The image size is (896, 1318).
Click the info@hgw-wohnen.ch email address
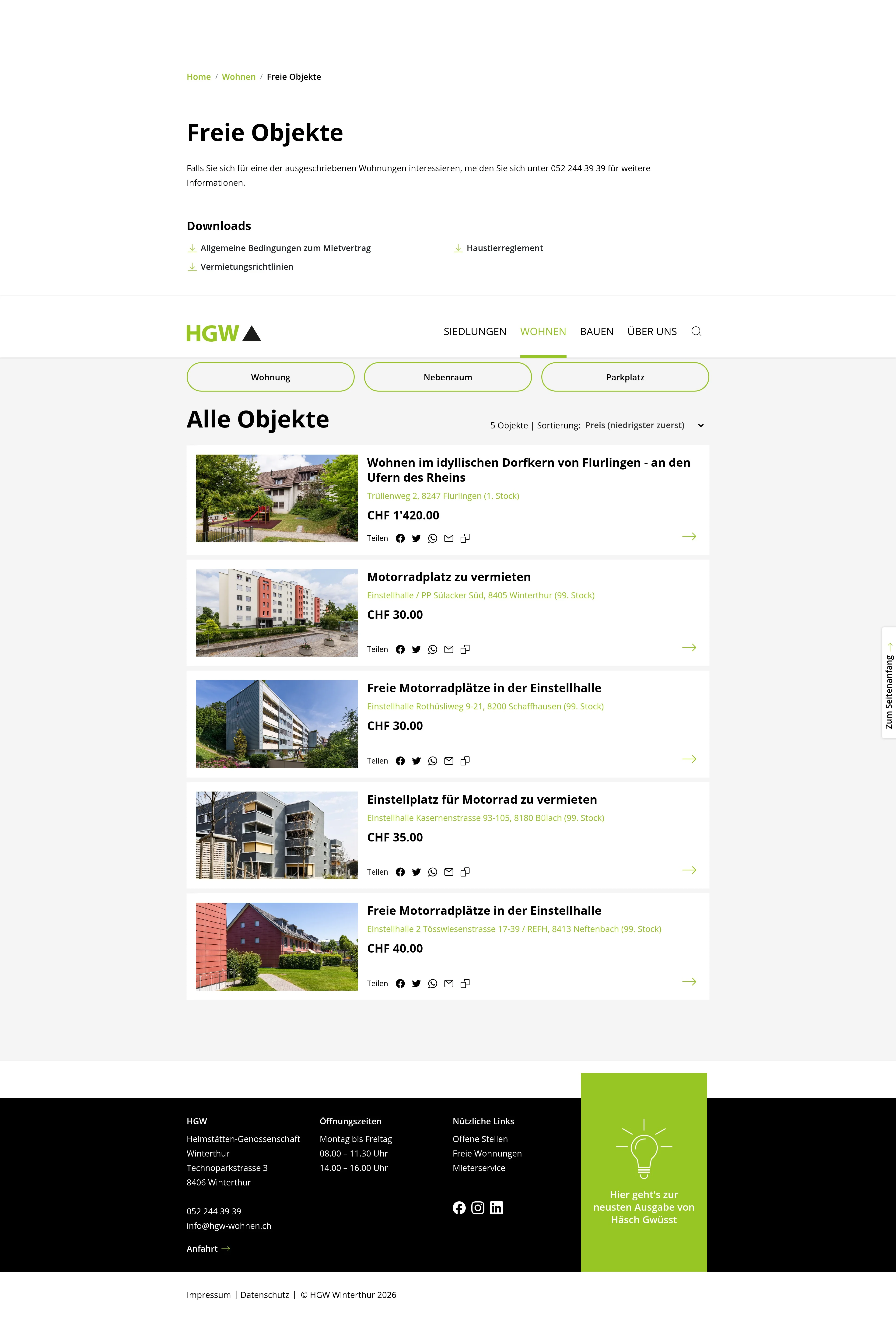(229, 1226)
